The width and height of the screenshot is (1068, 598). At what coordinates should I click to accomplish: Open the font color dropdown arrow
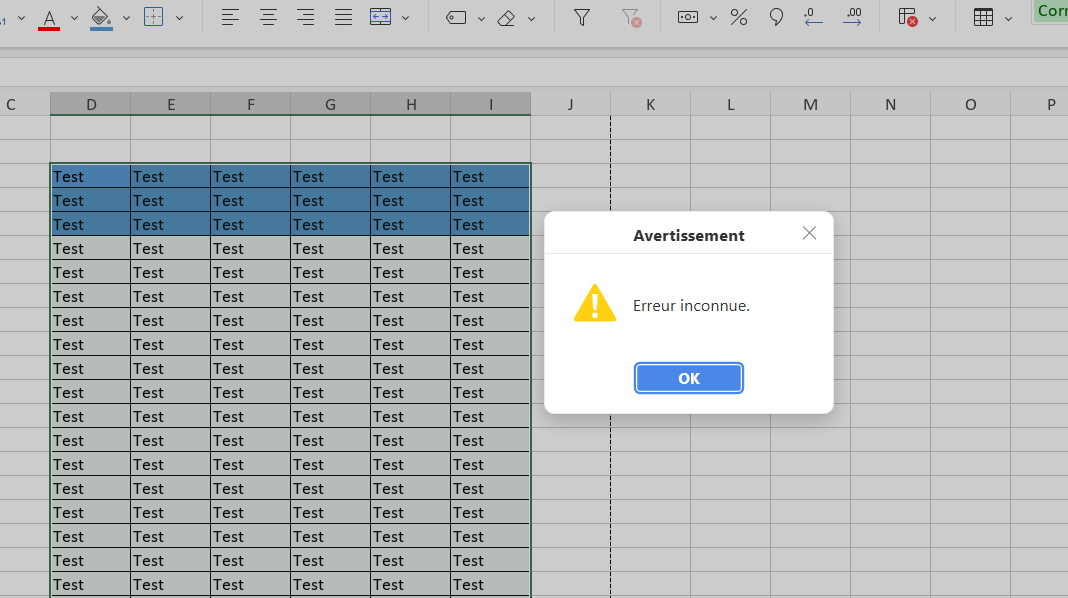click(x=74, y=18)
